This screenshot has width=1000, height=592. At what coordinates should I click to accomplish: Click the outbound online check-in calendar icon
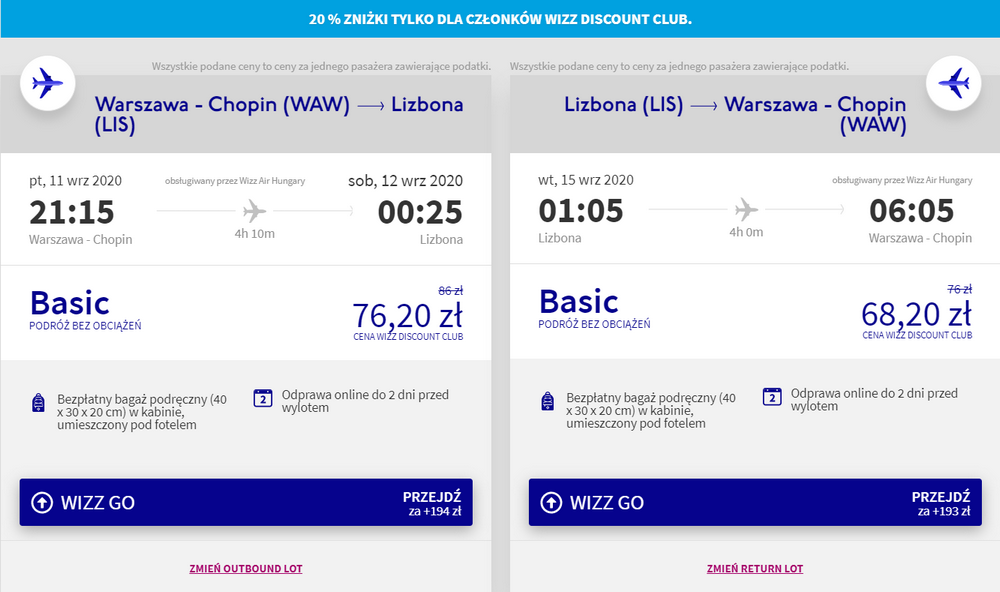263,398
